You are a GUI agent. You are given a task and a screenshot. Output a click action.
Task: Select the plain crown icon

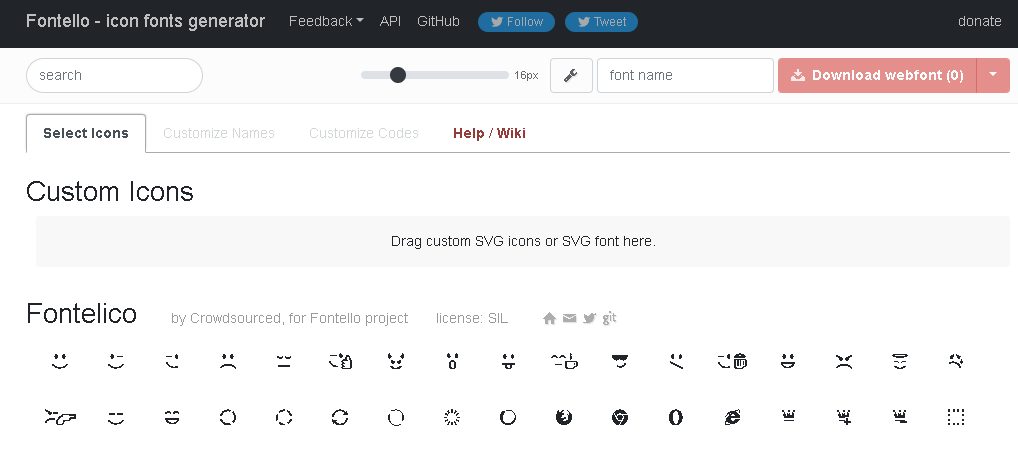point(788,417)
